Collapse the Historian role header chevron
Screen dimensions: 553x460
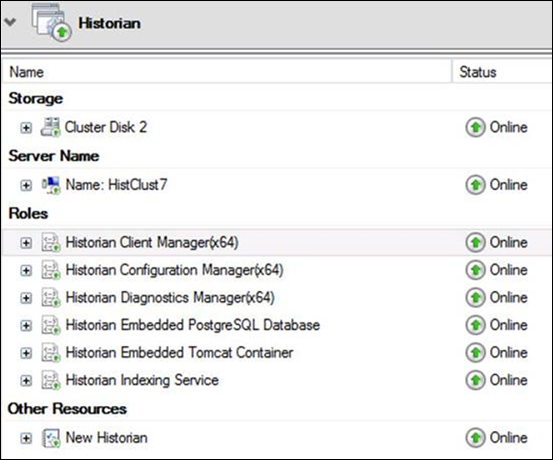[10, 22]
